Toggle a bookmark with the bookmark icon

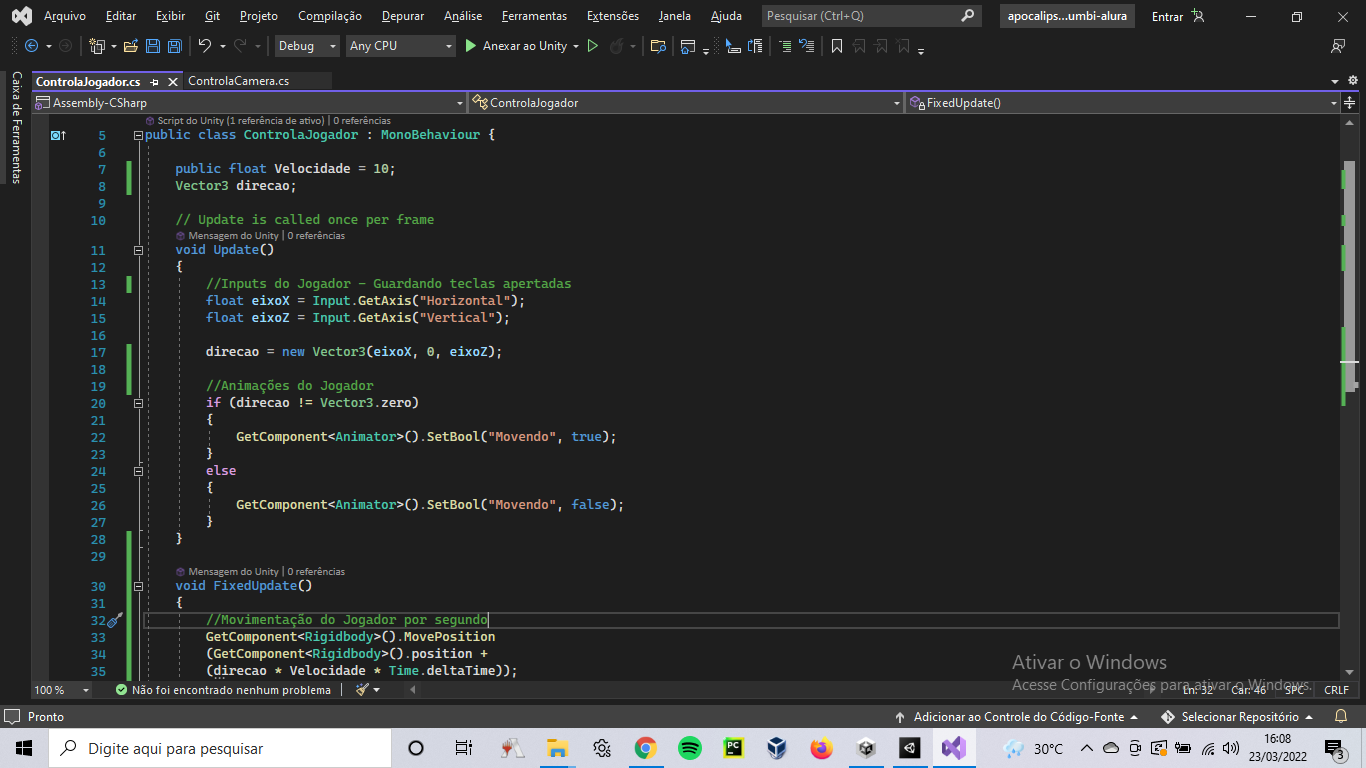[837, 46]
